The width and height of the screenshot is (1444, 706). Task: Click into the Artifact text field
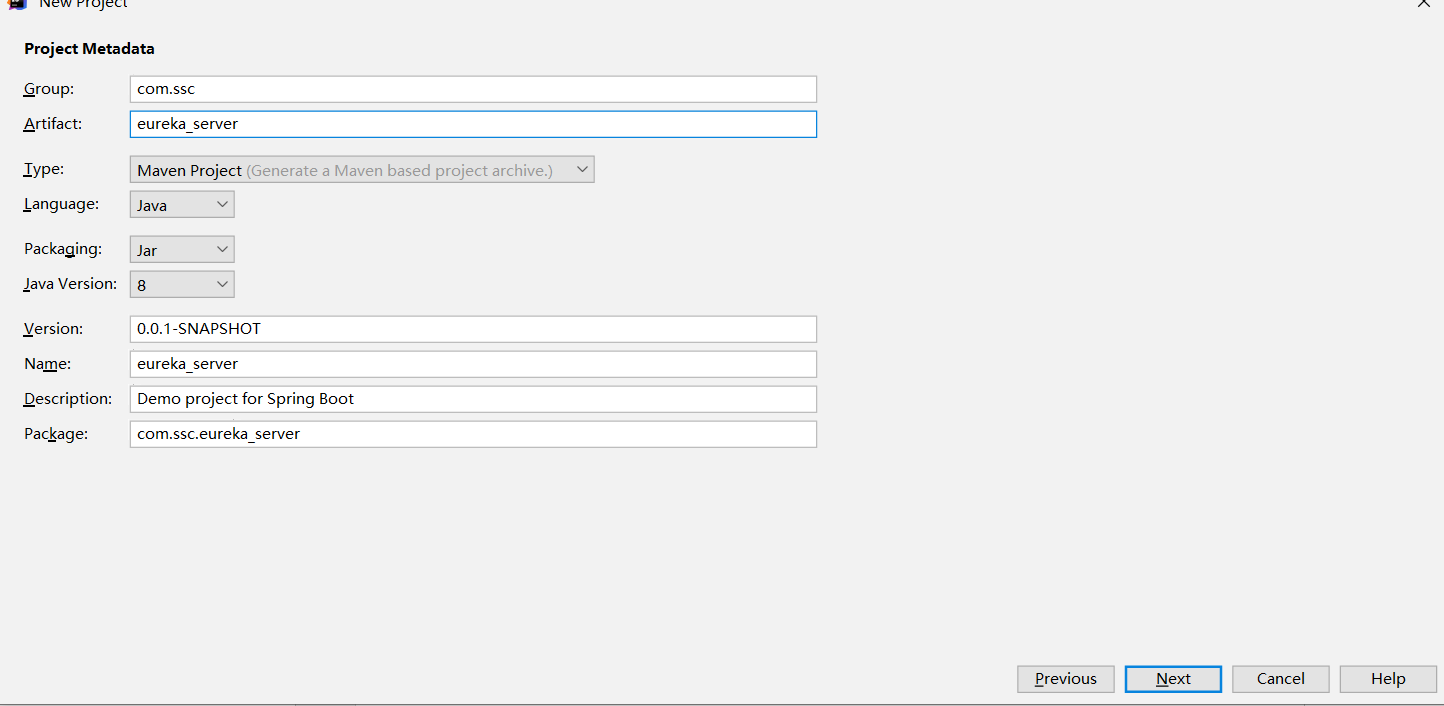(x=473, y=124)
